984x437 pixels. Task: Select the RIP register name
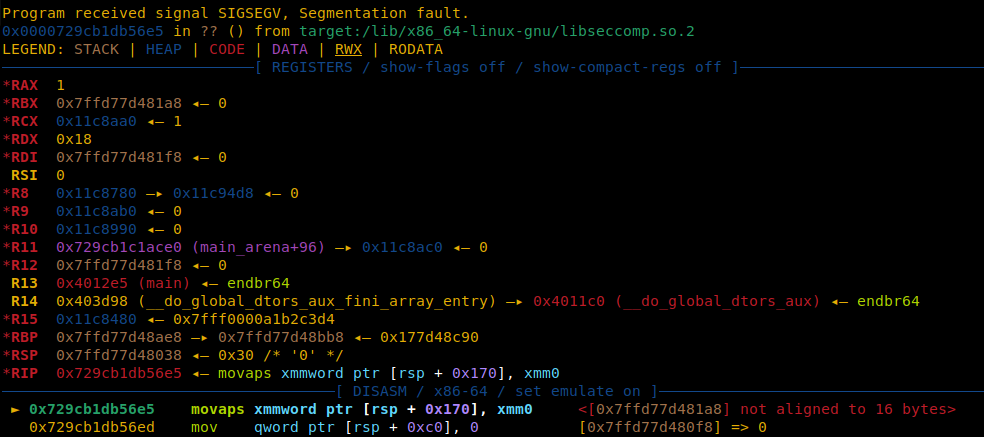(x=24, y=373)
